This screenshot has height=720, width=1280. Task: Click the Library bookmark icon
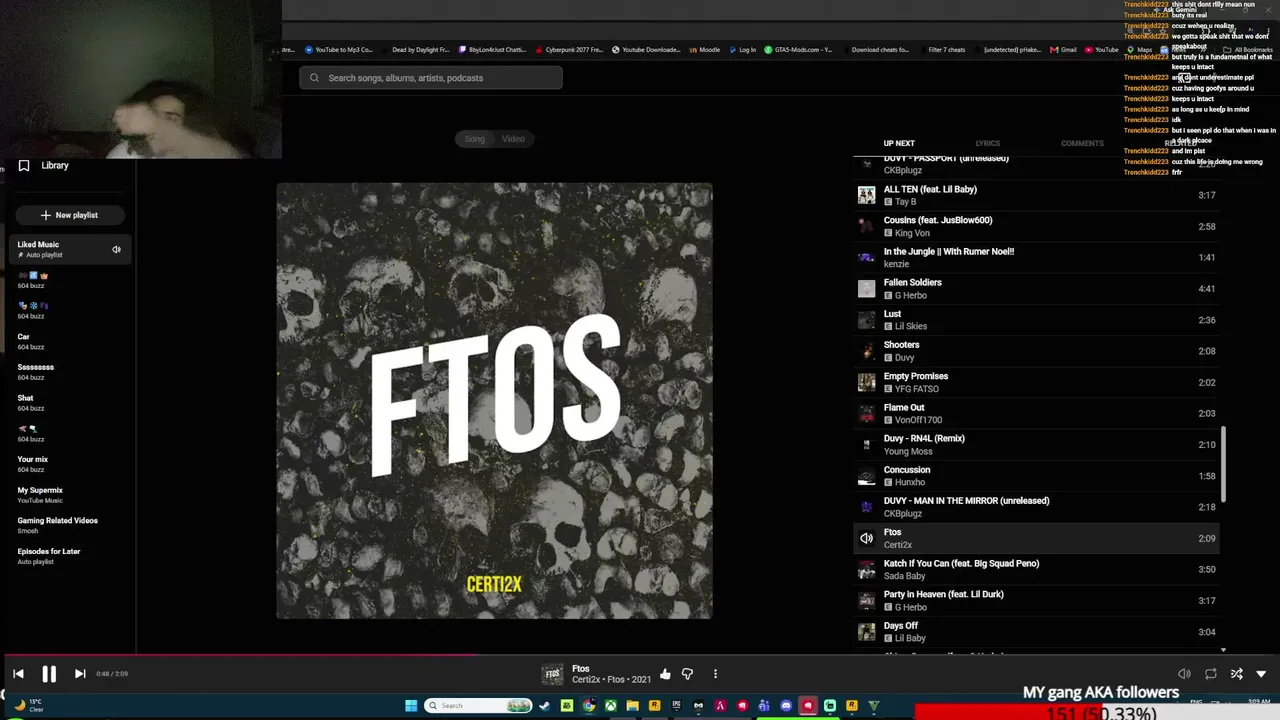(x=24, y=166)
